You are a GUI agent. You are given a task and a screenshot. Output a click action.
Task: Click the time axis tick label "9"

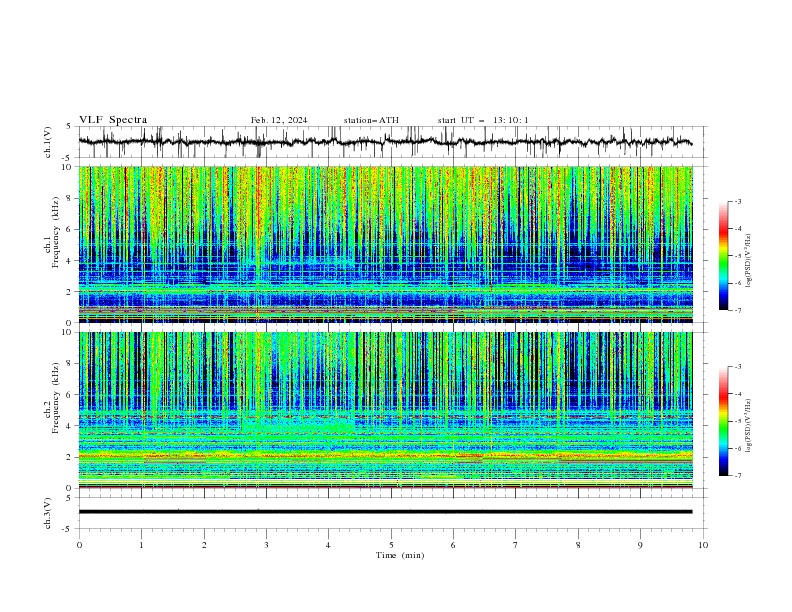(640, 545)
